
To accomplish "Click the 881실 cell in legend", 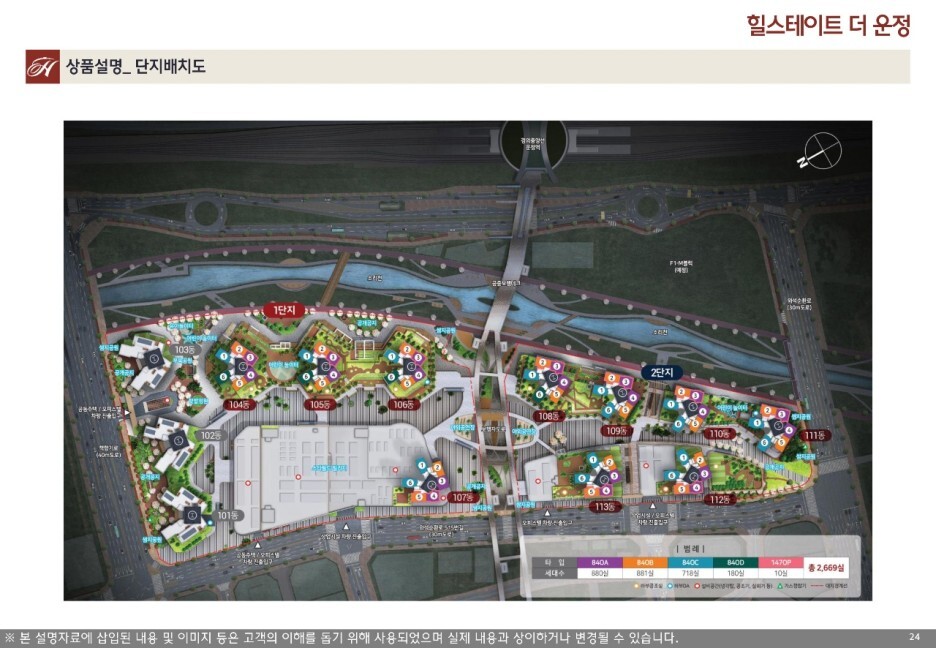I will click(x=645, y=573).
